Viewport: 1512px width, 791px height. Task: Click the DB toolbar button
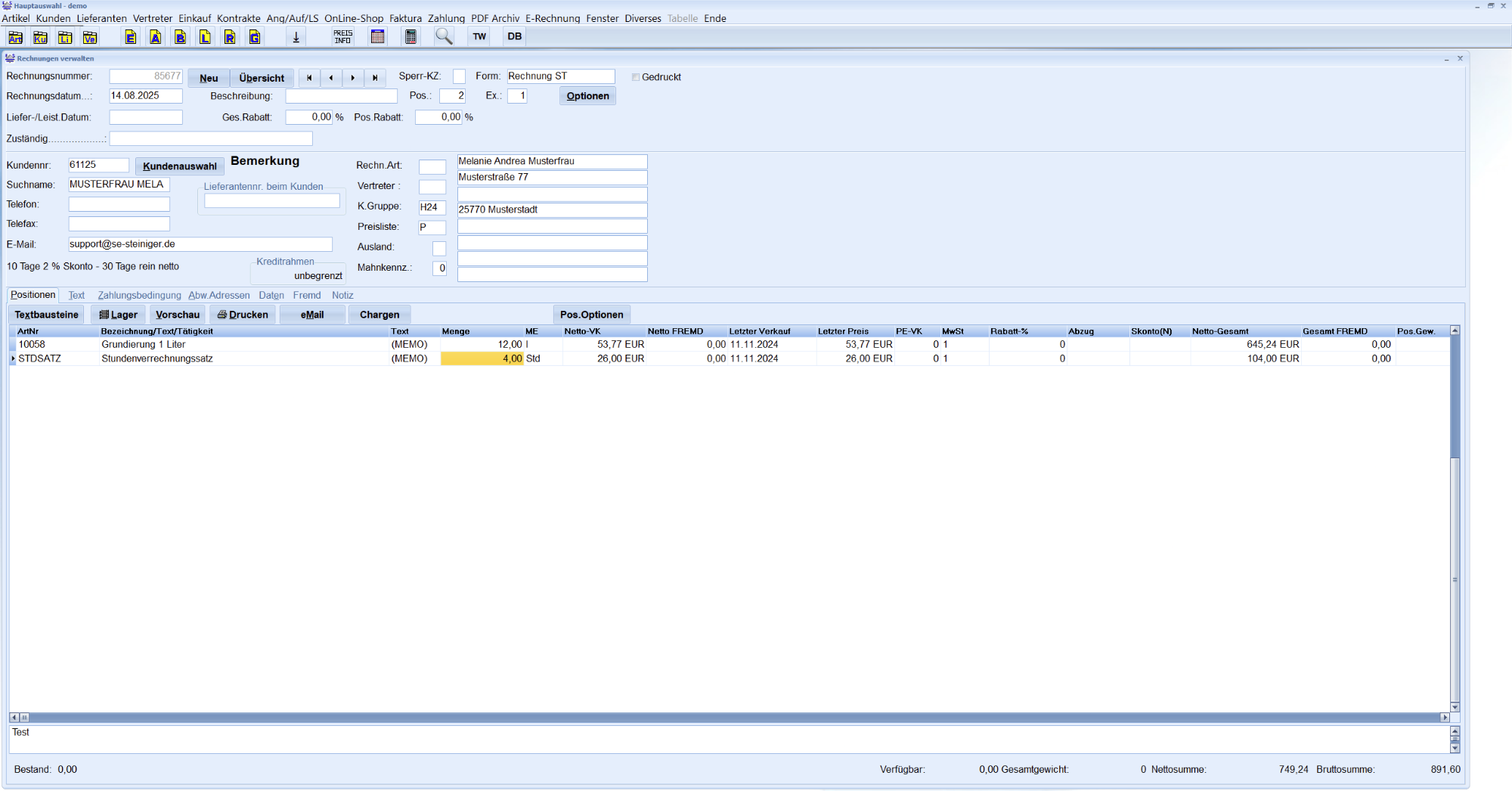(x=515, y=36)
